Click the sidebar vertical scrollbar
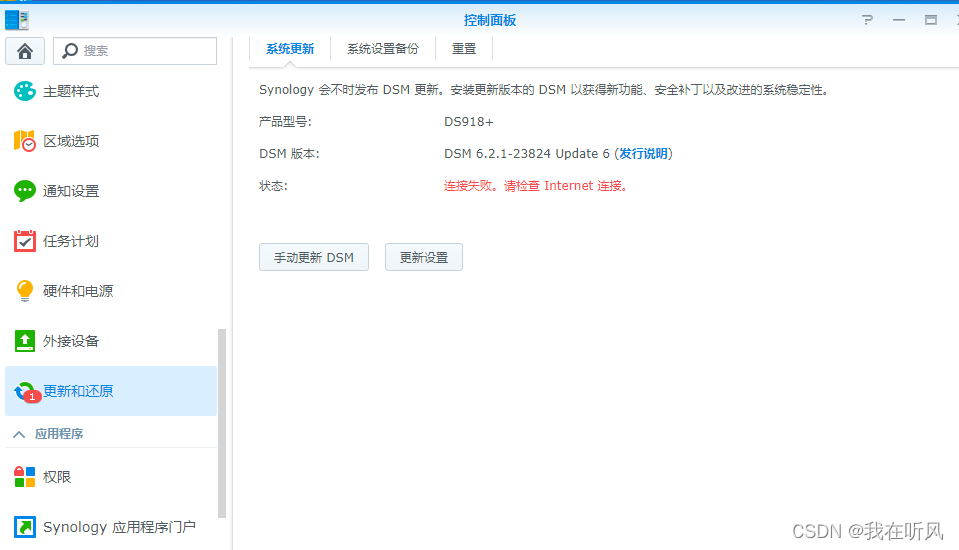 (x=222, y=423)
